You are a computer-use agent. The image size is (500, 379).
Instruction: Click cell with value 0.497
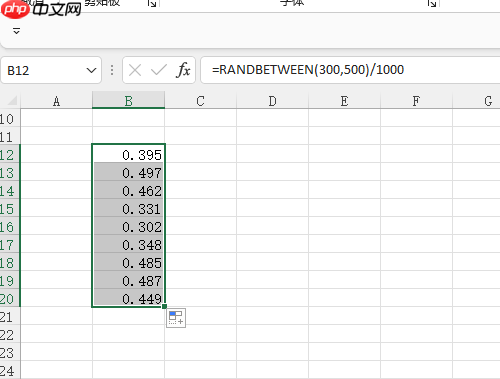click(x=128, y=172)
